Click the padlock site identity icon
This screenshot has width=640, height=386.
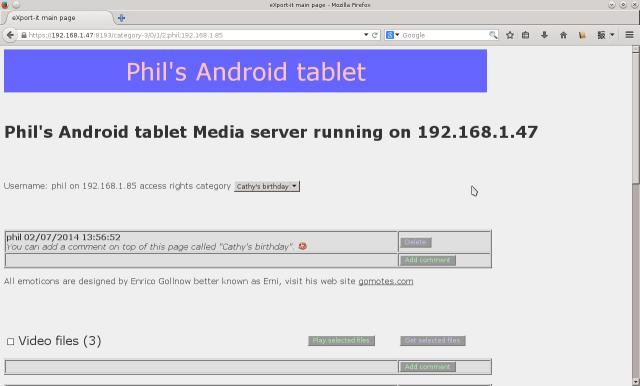[x=24, y=35]
